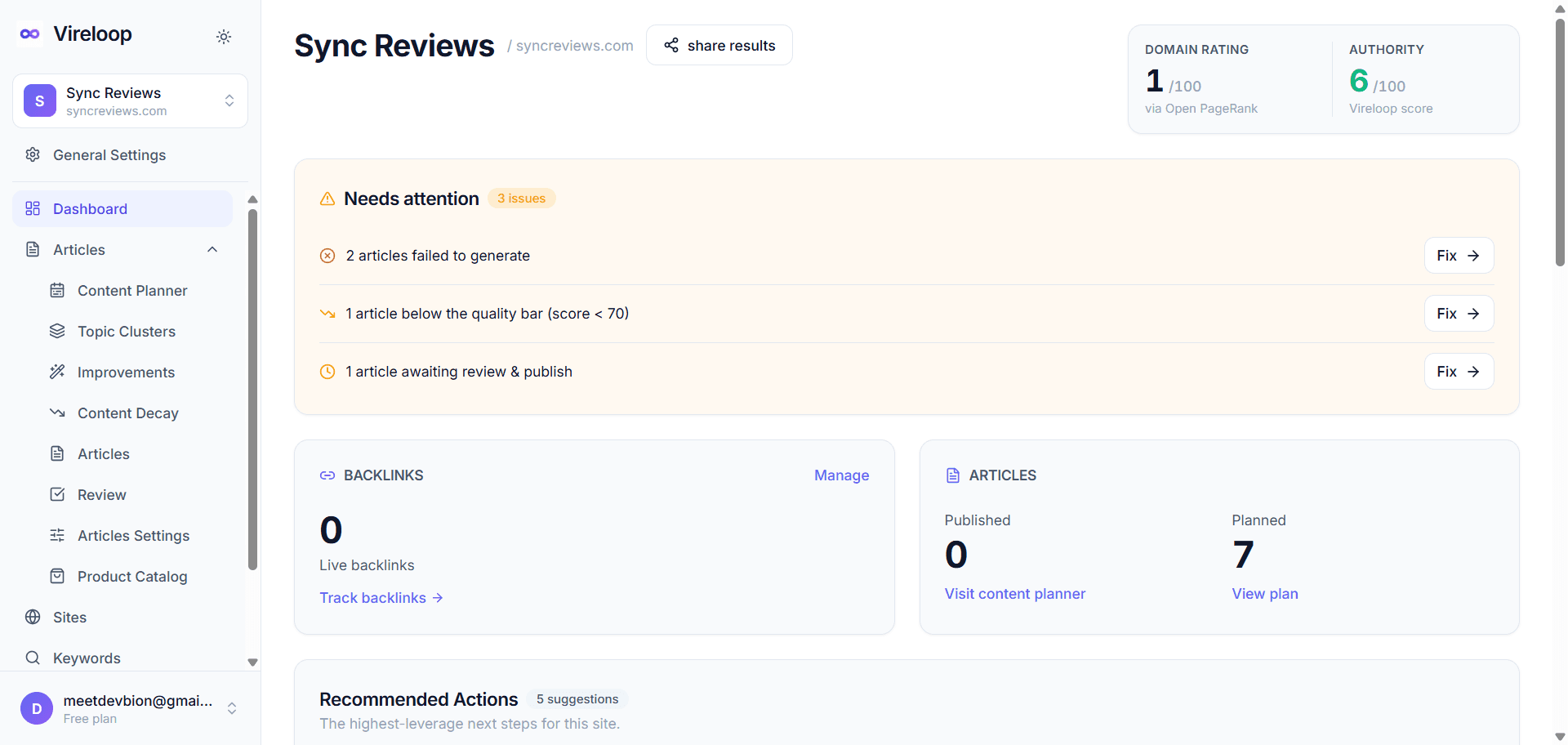1568x745 pixels.
Task: Click the Backlinks chain link icon
Action: [327, 475]
